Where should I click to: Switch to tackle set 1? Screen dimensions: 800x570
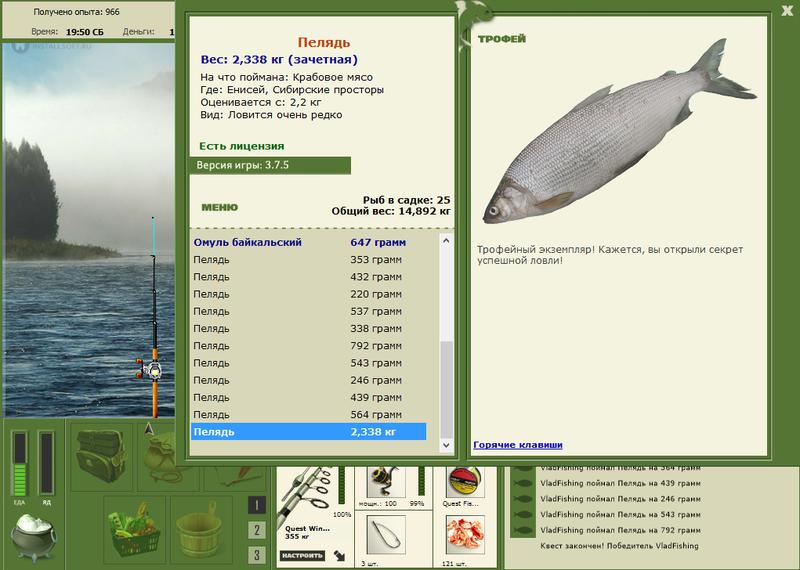tap(257, 505)
